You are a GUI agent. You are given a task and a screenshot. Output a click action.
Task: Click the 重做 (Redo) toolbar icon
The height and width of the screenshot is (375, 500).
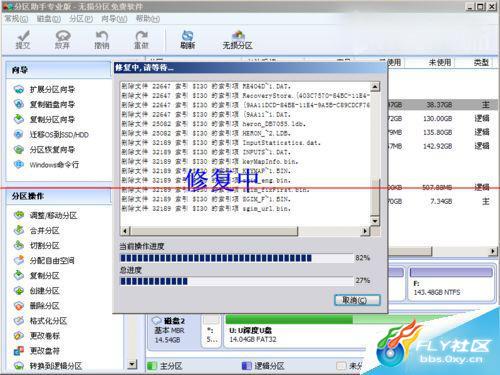[x=141, y=40]
